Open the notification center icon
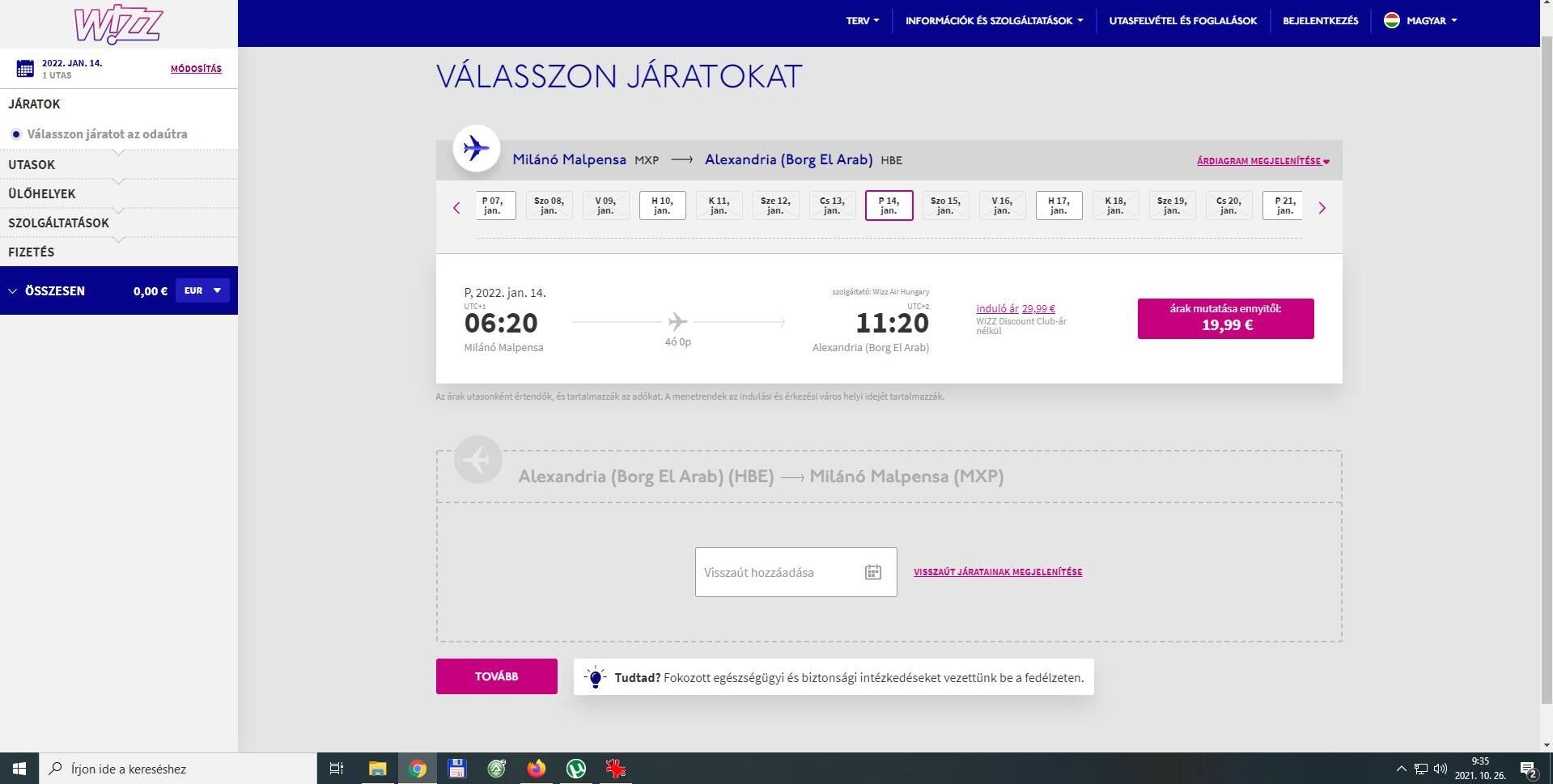 click(x=1529, y=769)
